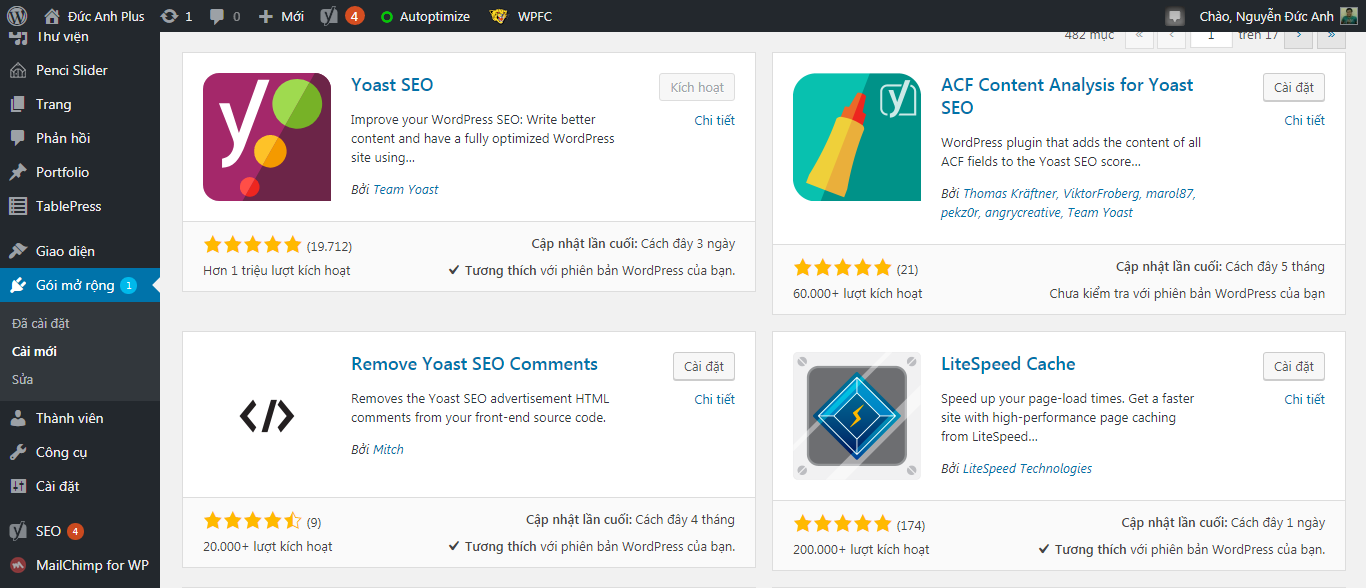Install the LiteSpeed Cache plugin
1366x588 pixels.
[x=1293, y=367]
